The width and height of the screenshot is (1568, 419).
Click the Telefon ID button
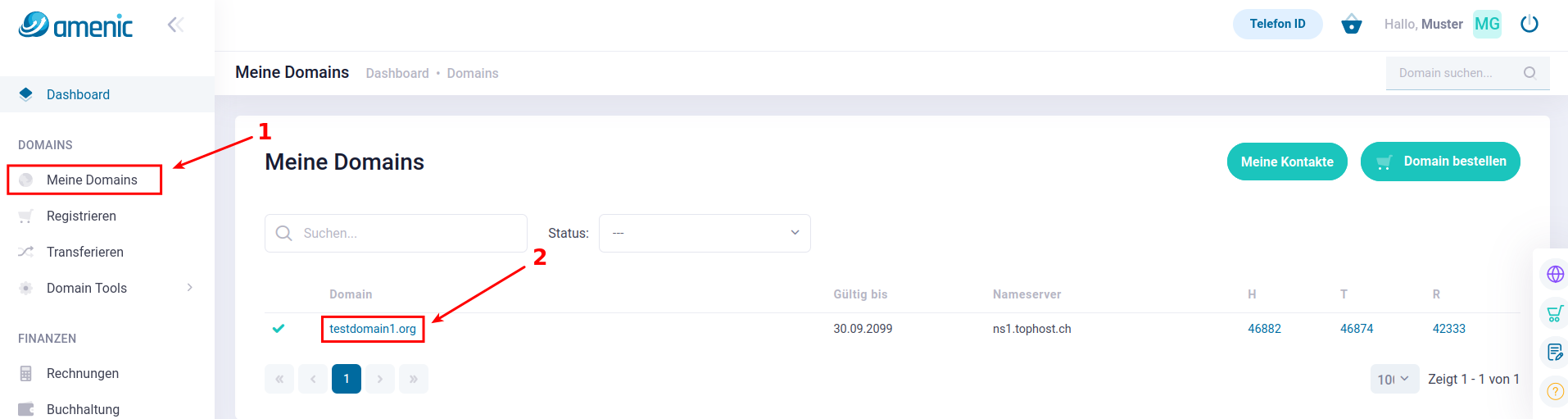1277,24
